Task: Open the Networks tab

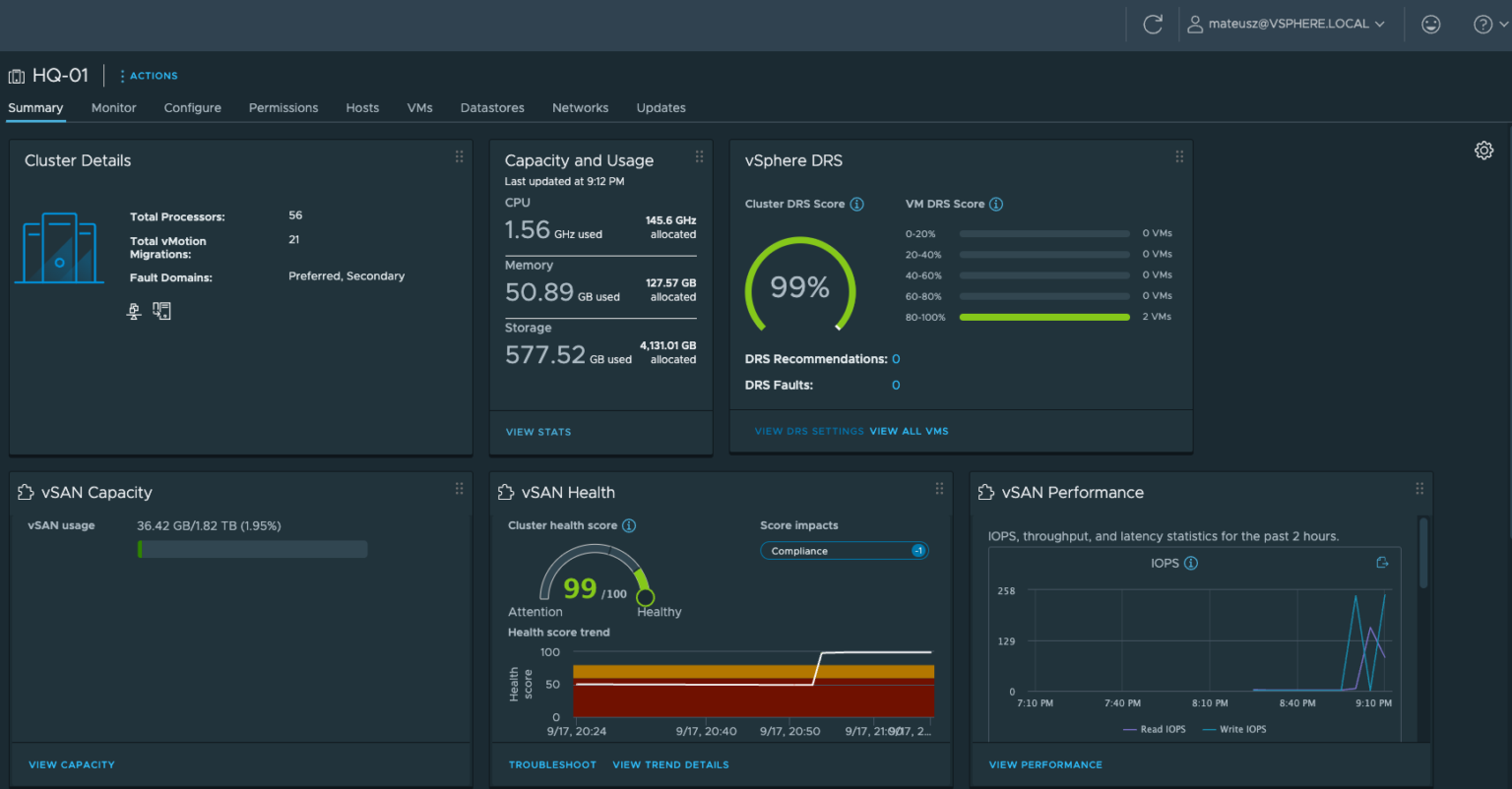Action: (x=581, y=108)
